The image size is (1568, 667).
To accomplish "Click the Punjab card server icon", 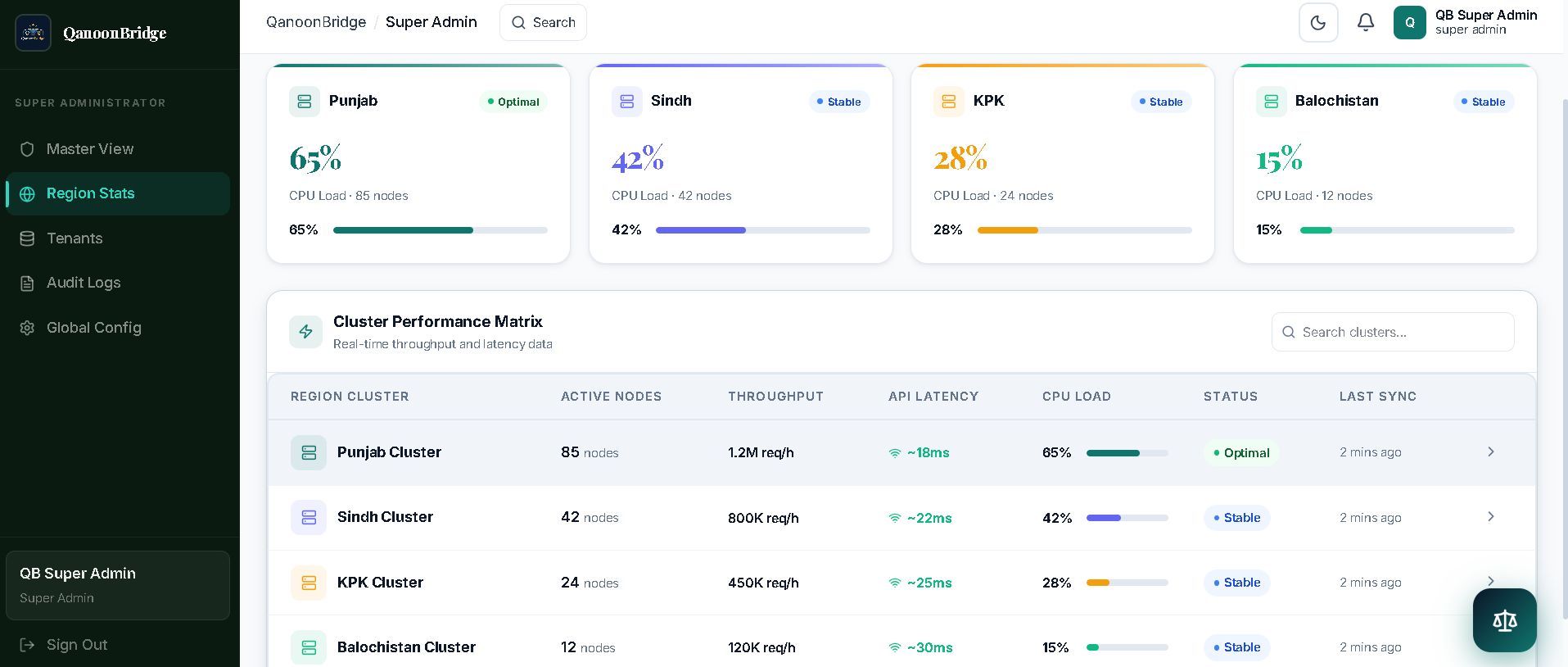I will [x=305, y=102].
